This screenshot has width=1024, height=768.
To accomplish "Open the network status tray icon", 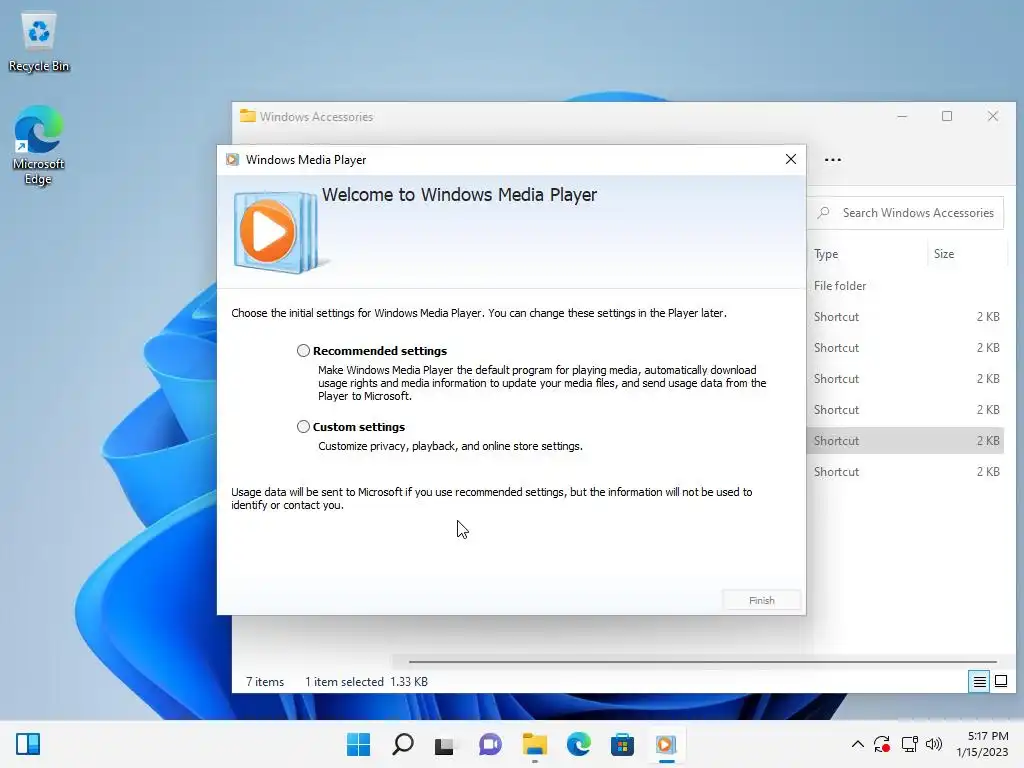I will [x=909, y=744].
